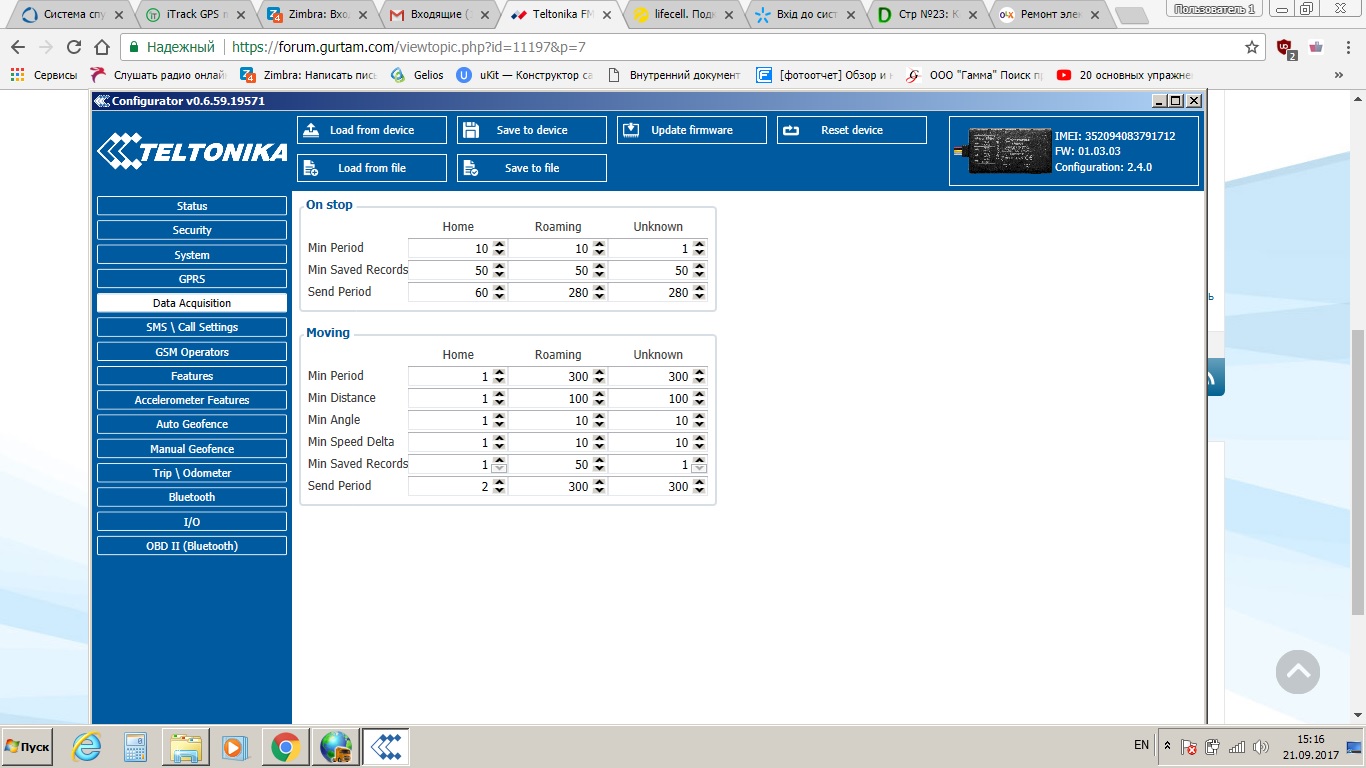Switch to SMS \ Call Settings section
Viewport: 1366px width, 768px height.
[x=192, y=327]
